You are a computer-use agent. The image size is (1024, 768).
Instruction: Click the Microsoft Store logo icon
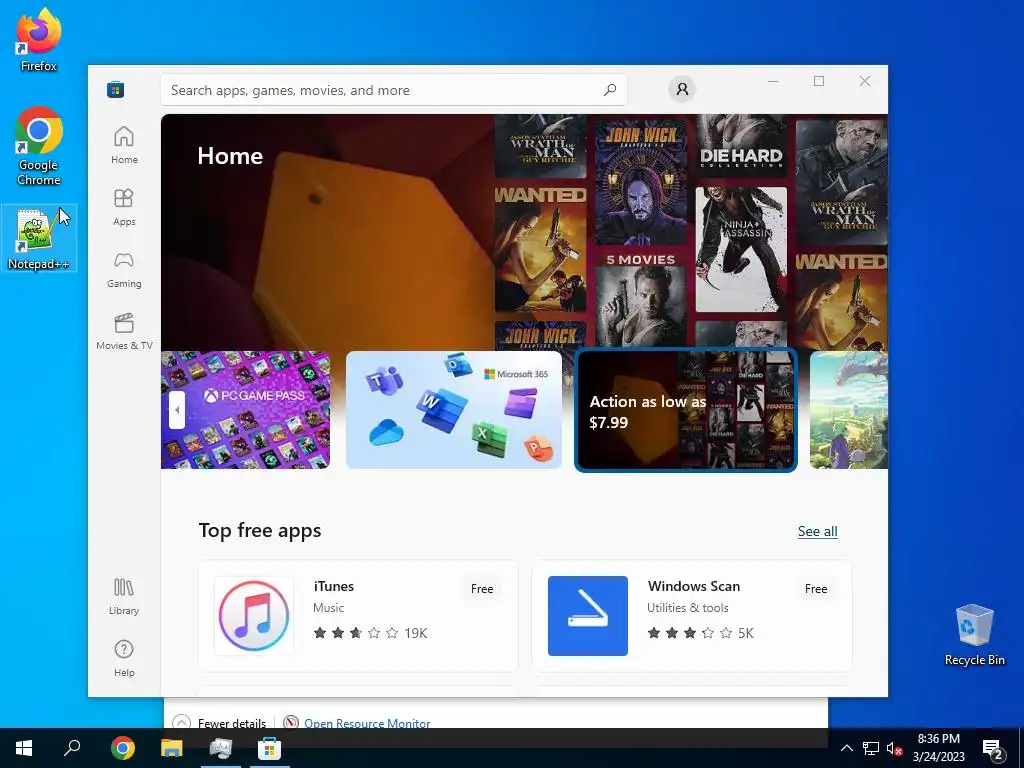point(116,89)
